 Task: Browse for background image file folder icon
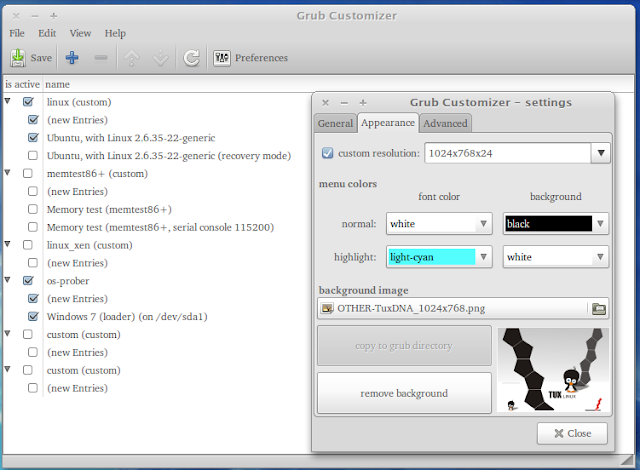(598, 308)
